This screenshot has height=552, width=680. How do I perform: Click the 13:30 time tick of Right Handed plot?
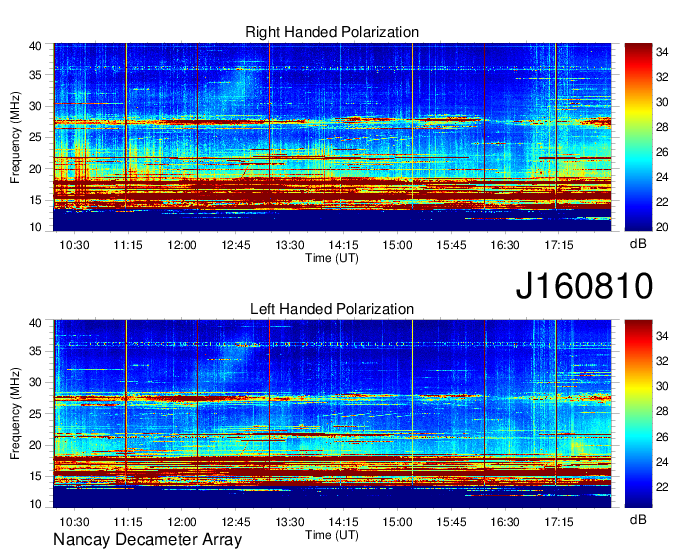point(290,245)
